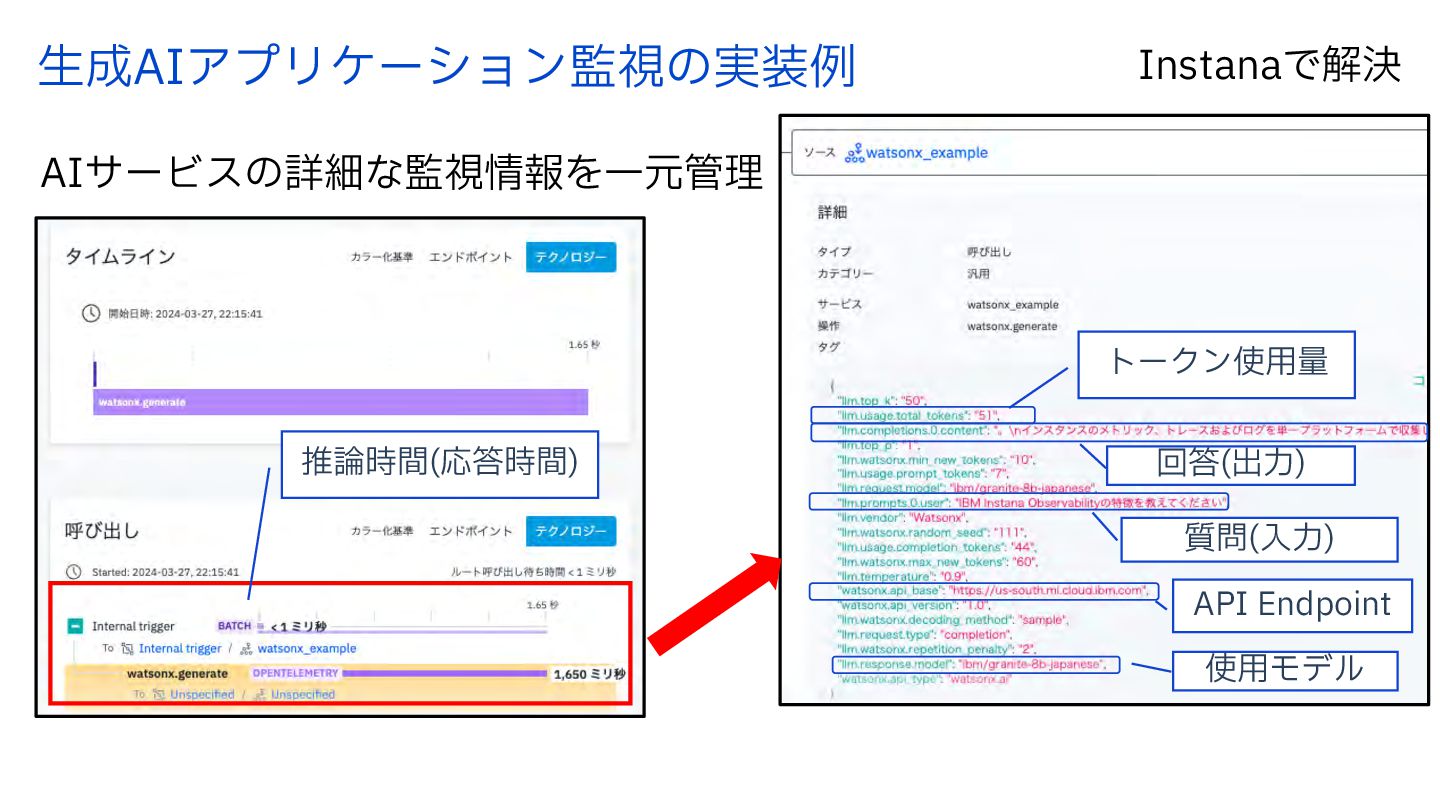
Task: Collapse the Internal trigger call row
Action: pos(75,627)
